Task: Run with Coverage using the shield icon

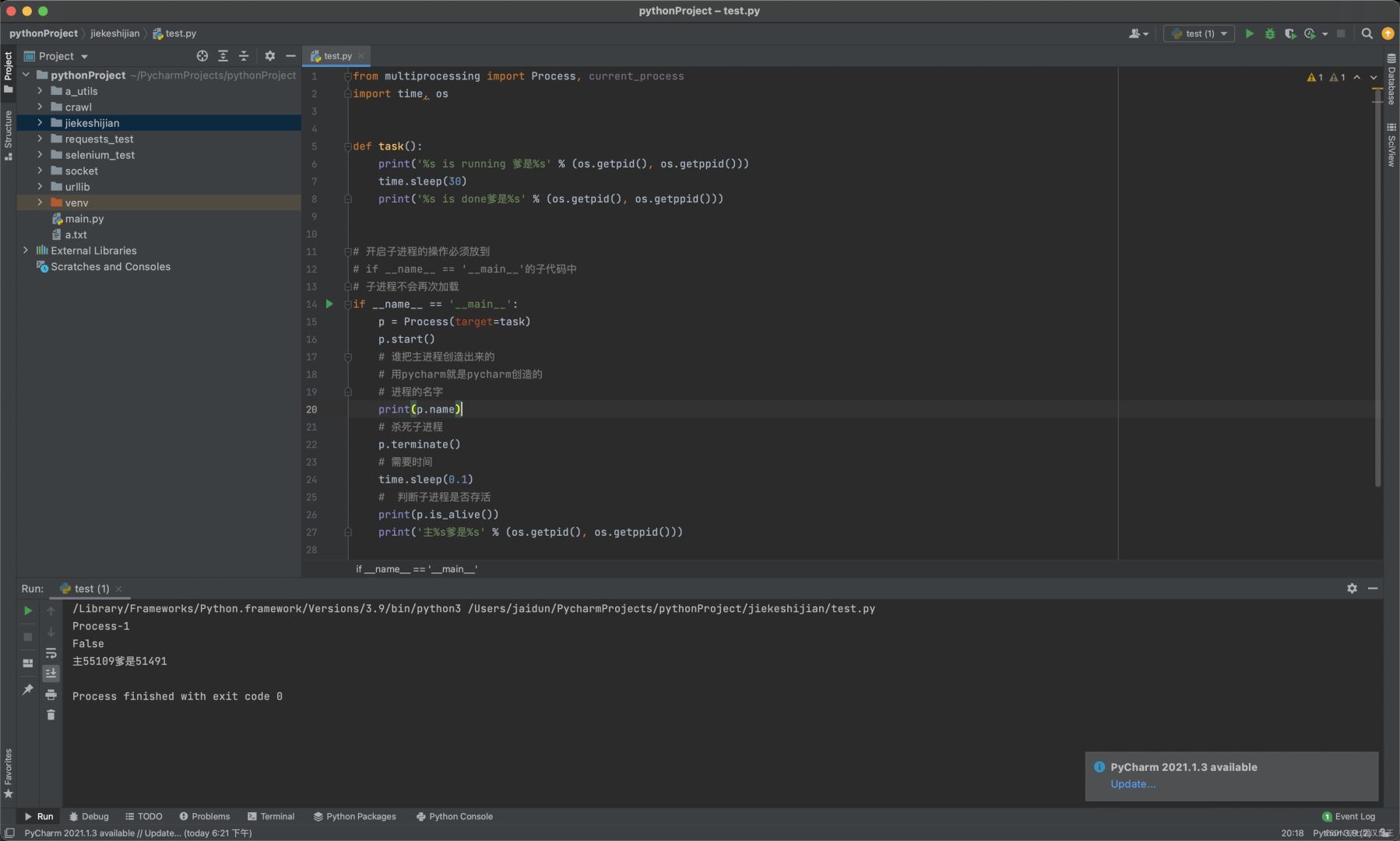Action: pos(1289,33)
